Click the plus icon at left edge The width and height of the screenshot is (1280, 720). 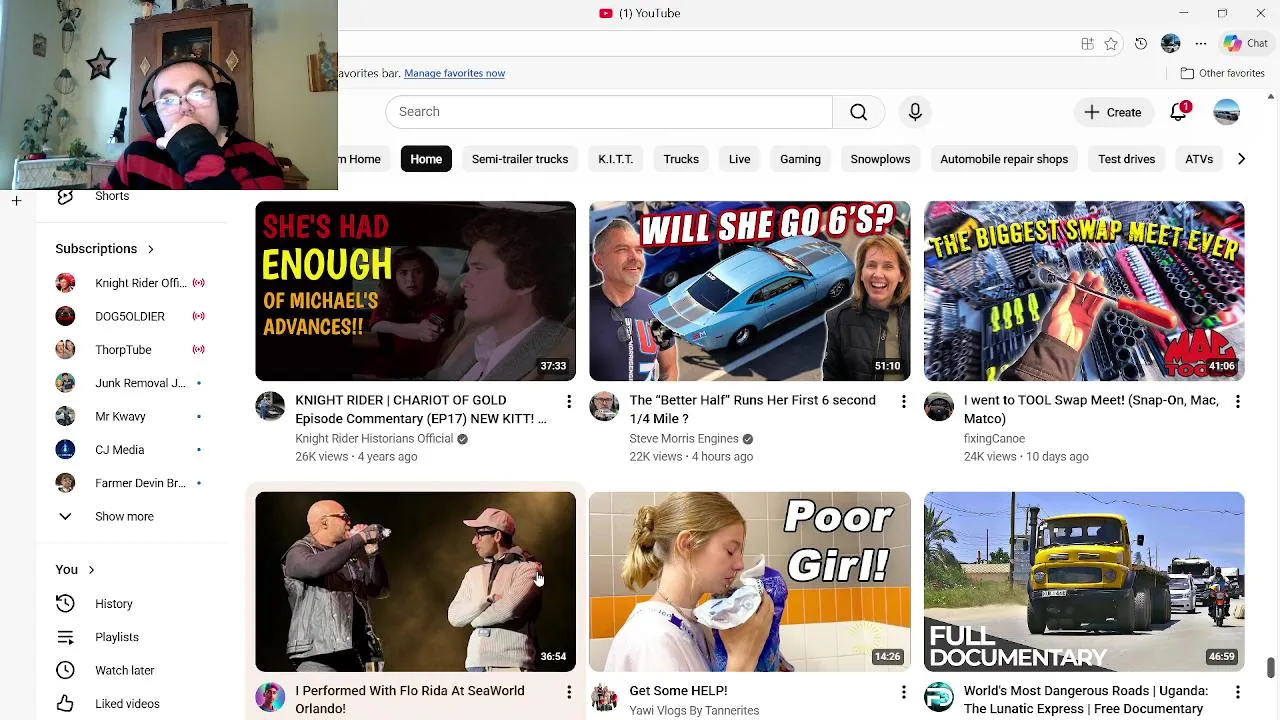16,201
